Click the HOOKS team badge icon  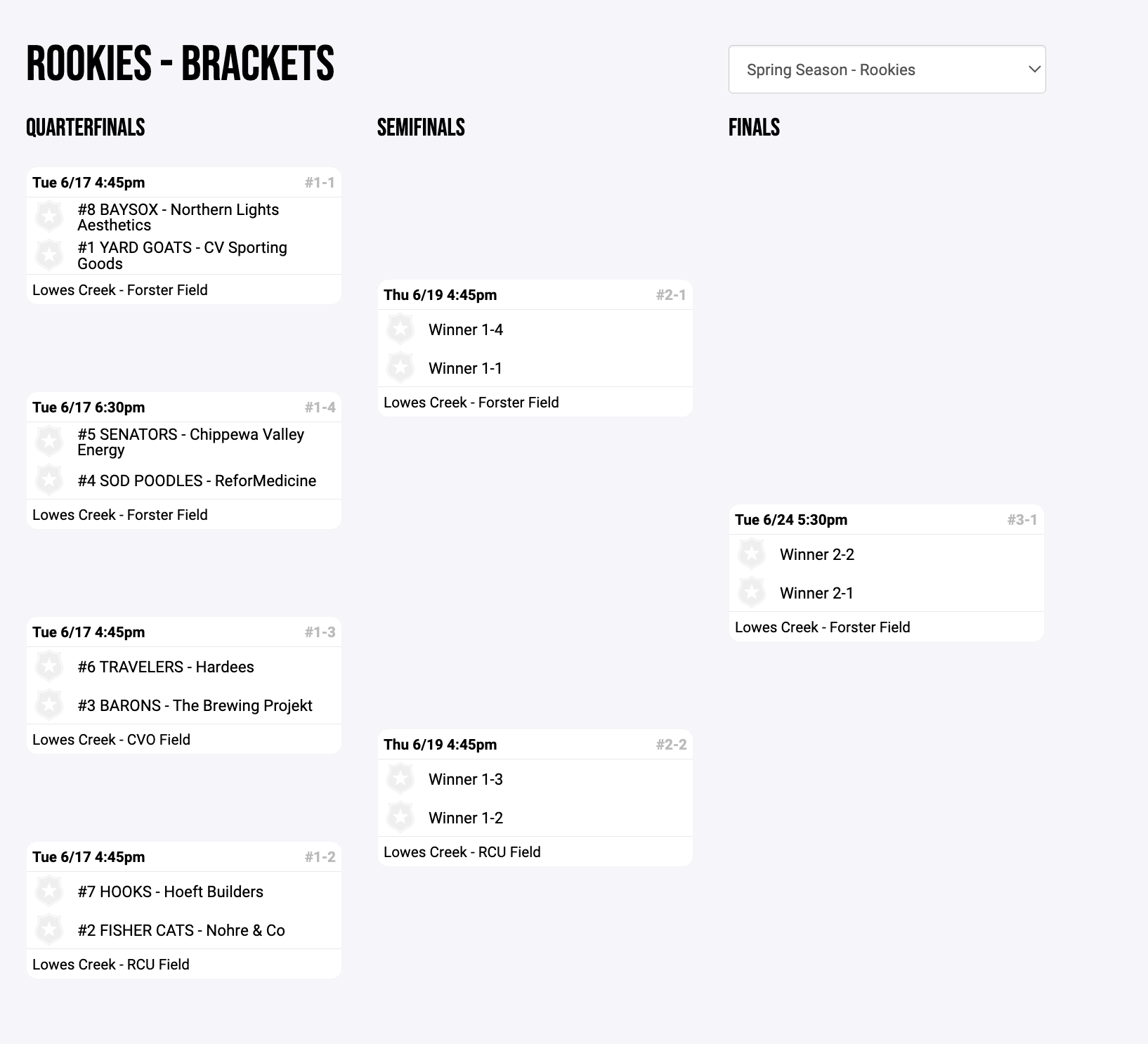click(49, 891)
